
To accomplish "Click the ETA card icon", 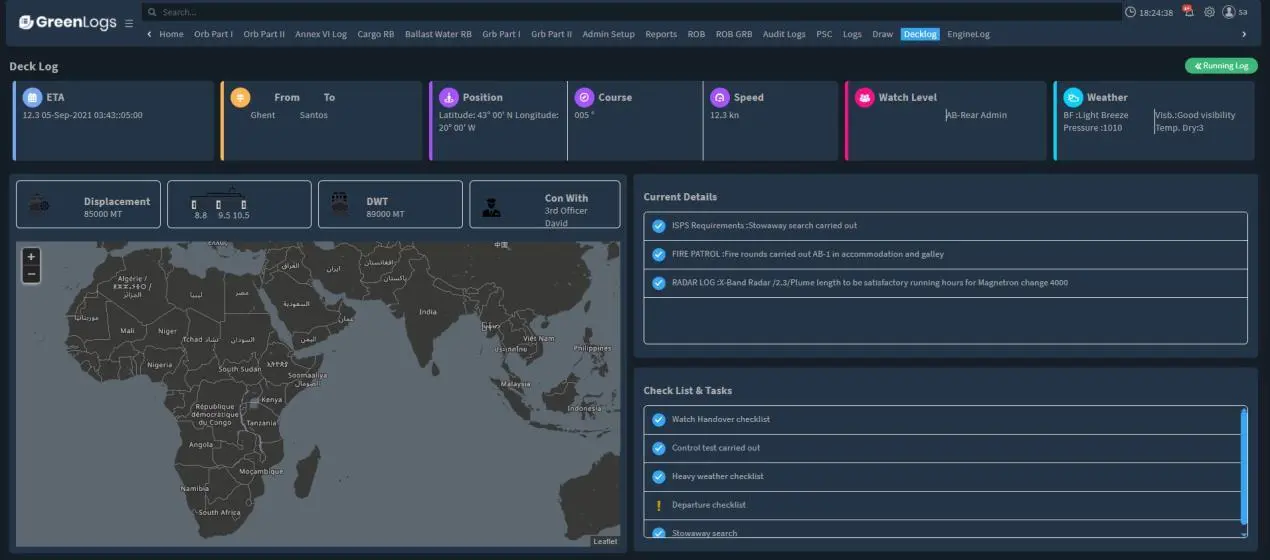I will (x=32, y=97).
